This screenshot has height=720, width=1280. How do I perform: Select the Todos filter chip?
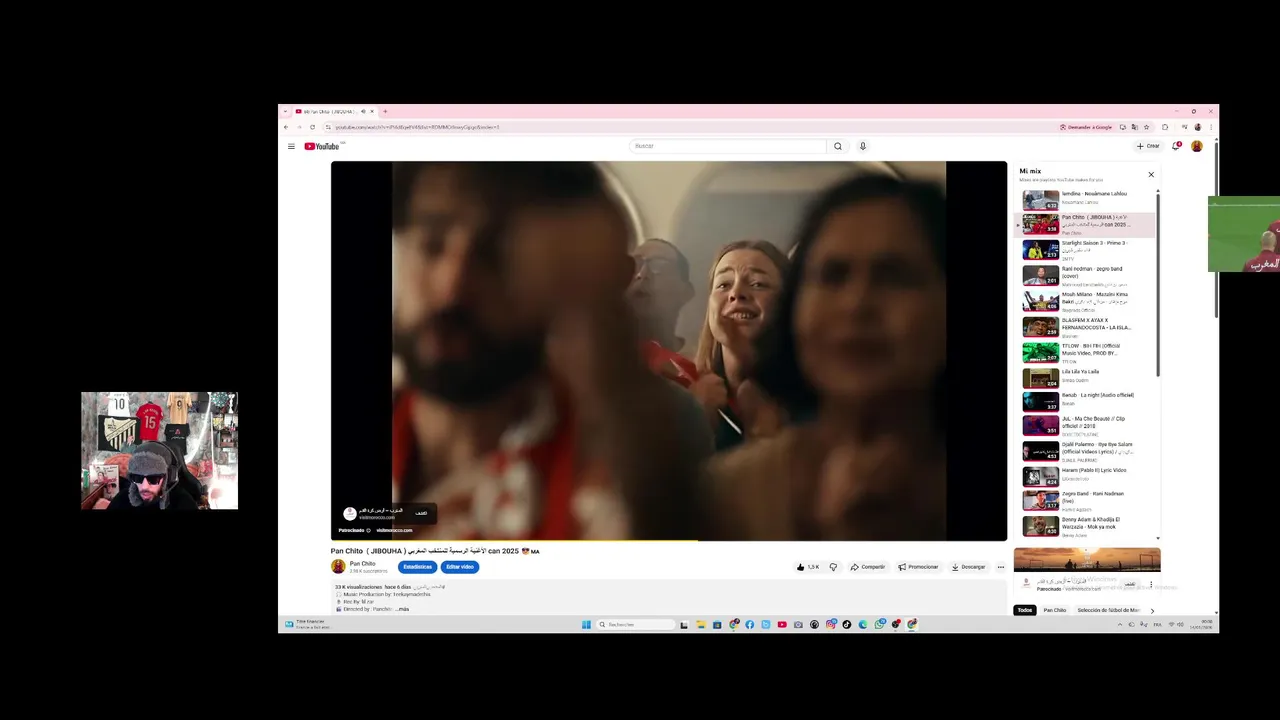(x=1025, y=610)
